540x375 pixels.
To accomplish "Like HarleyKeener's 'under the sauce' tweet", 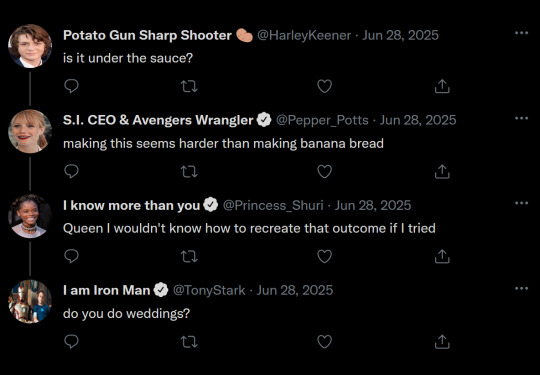I will tap(324, 86).
